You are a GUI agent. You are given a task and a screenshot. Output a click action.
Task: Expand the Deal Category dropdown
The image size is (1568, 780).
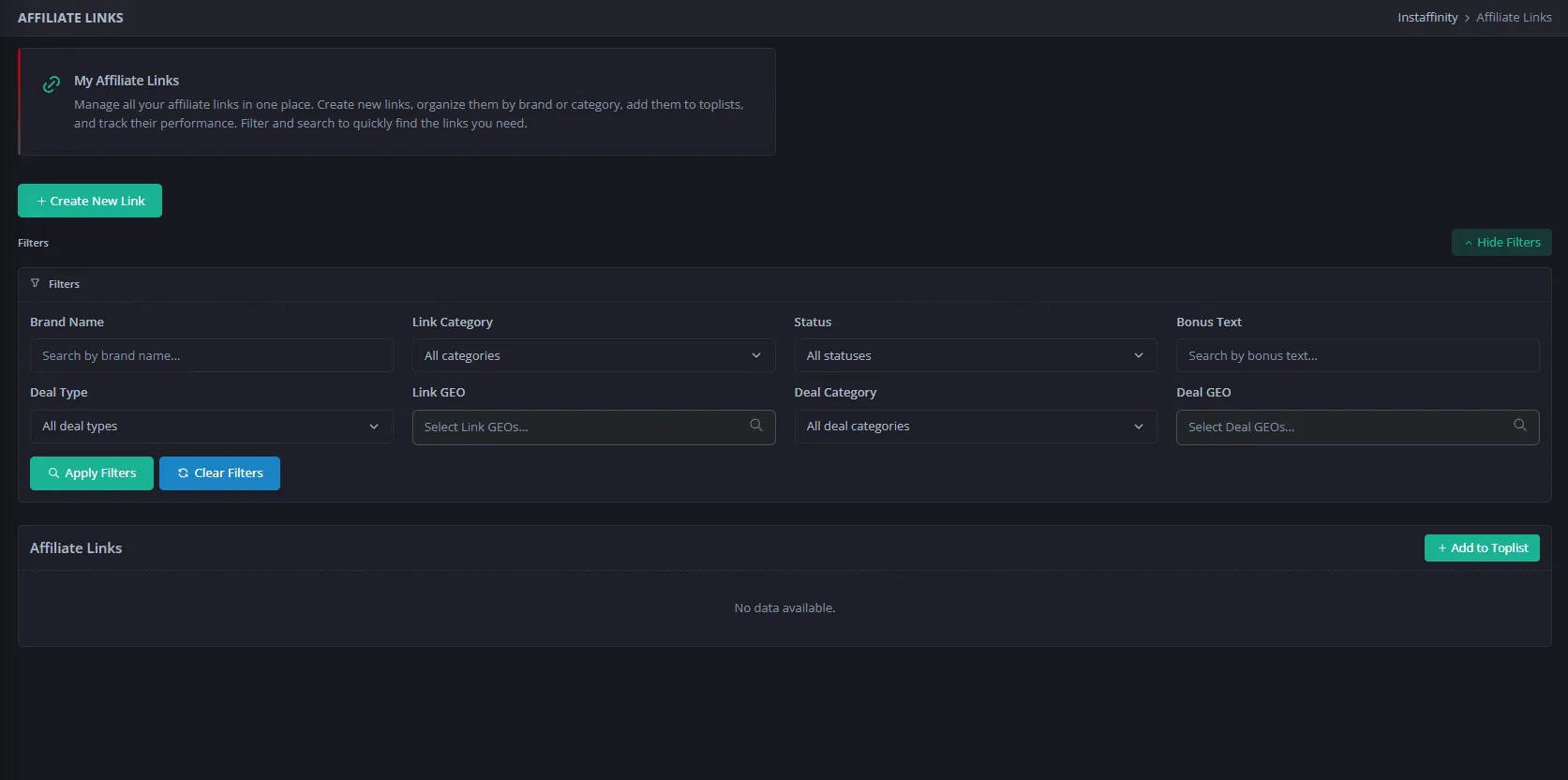click(975, 427)
